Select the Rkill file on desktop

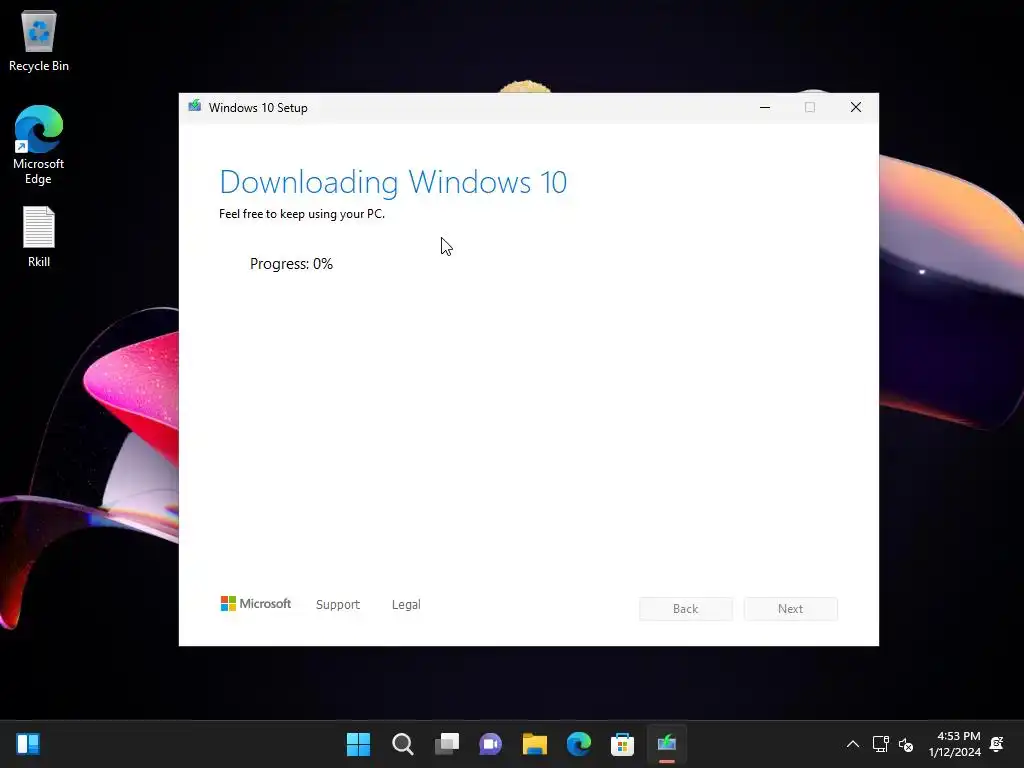[39, 236]
